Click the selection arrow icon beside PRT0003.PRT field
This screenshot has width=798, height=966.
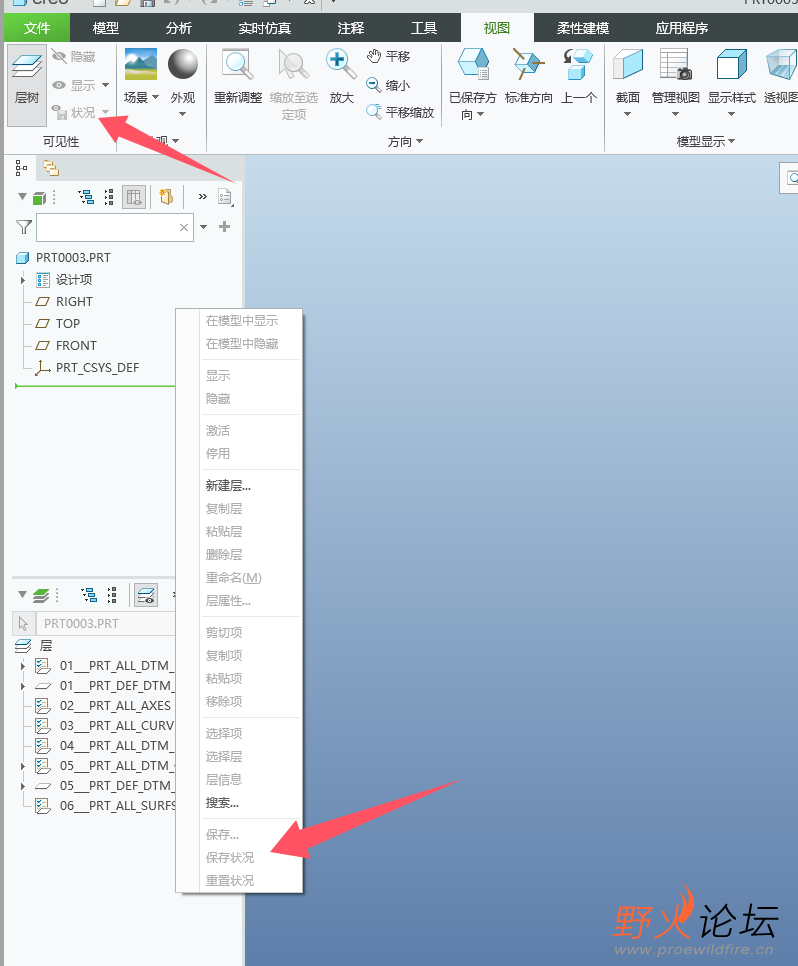(x=23, y=623)
